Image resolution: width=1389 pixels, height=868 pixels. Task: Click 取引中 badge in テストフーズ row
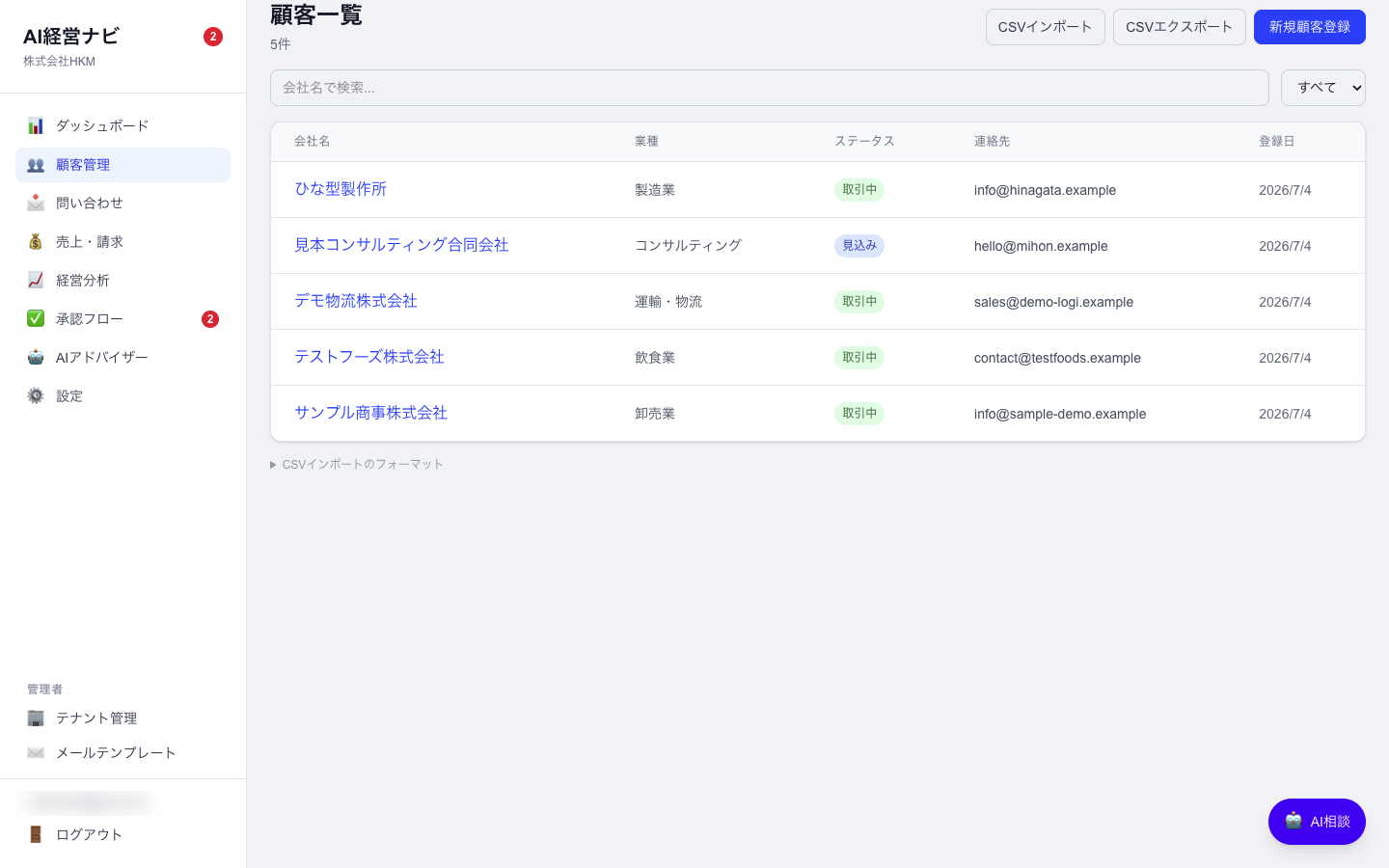pyautogui.click(x=859, y=358)
